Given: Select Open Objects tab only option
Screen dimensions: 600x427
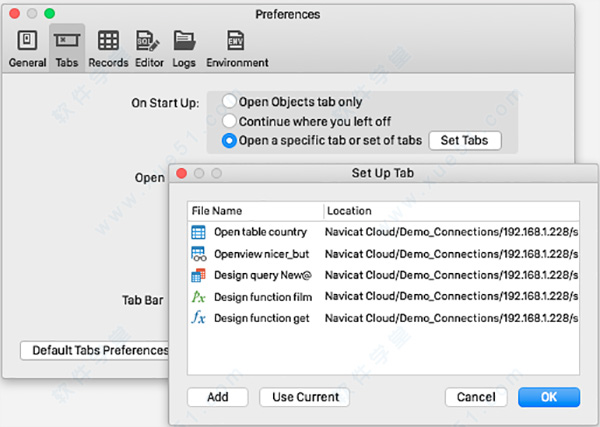Looking at the screenshot, I should [230, 101].
